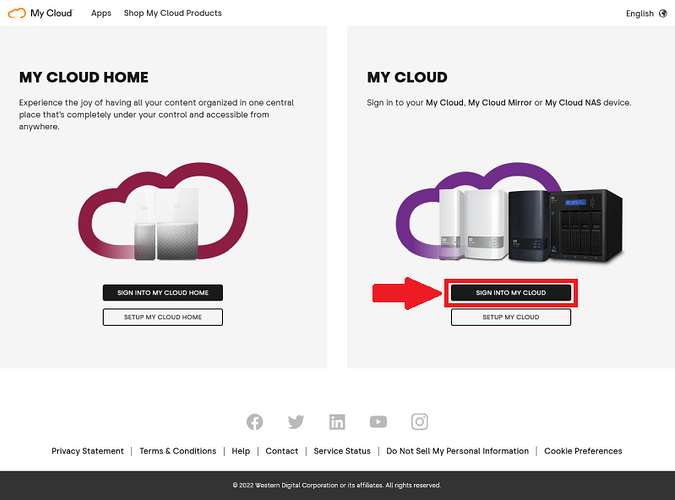
Task: Click the My Cloud NAS devices image
Action: pyautogui.click(x=510, y=212)
